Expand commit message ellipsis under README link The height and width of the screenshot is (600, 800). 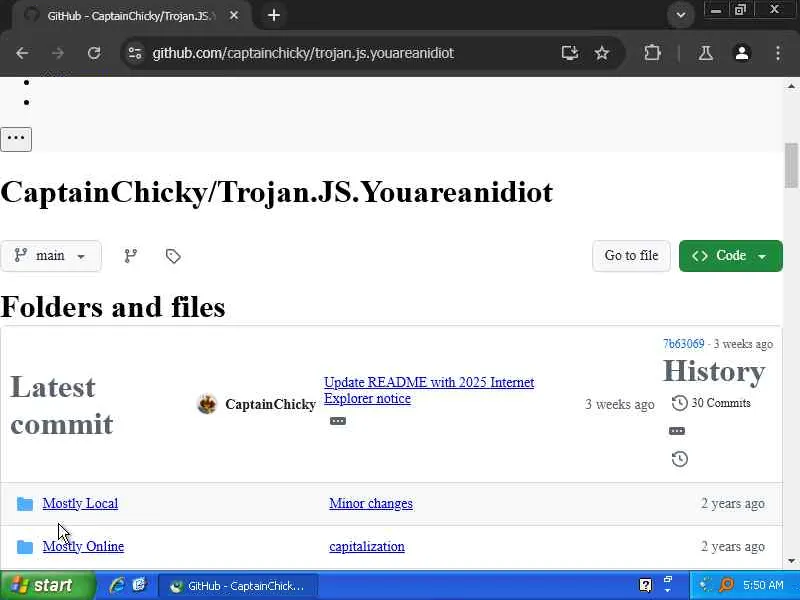tap(338, 421)
